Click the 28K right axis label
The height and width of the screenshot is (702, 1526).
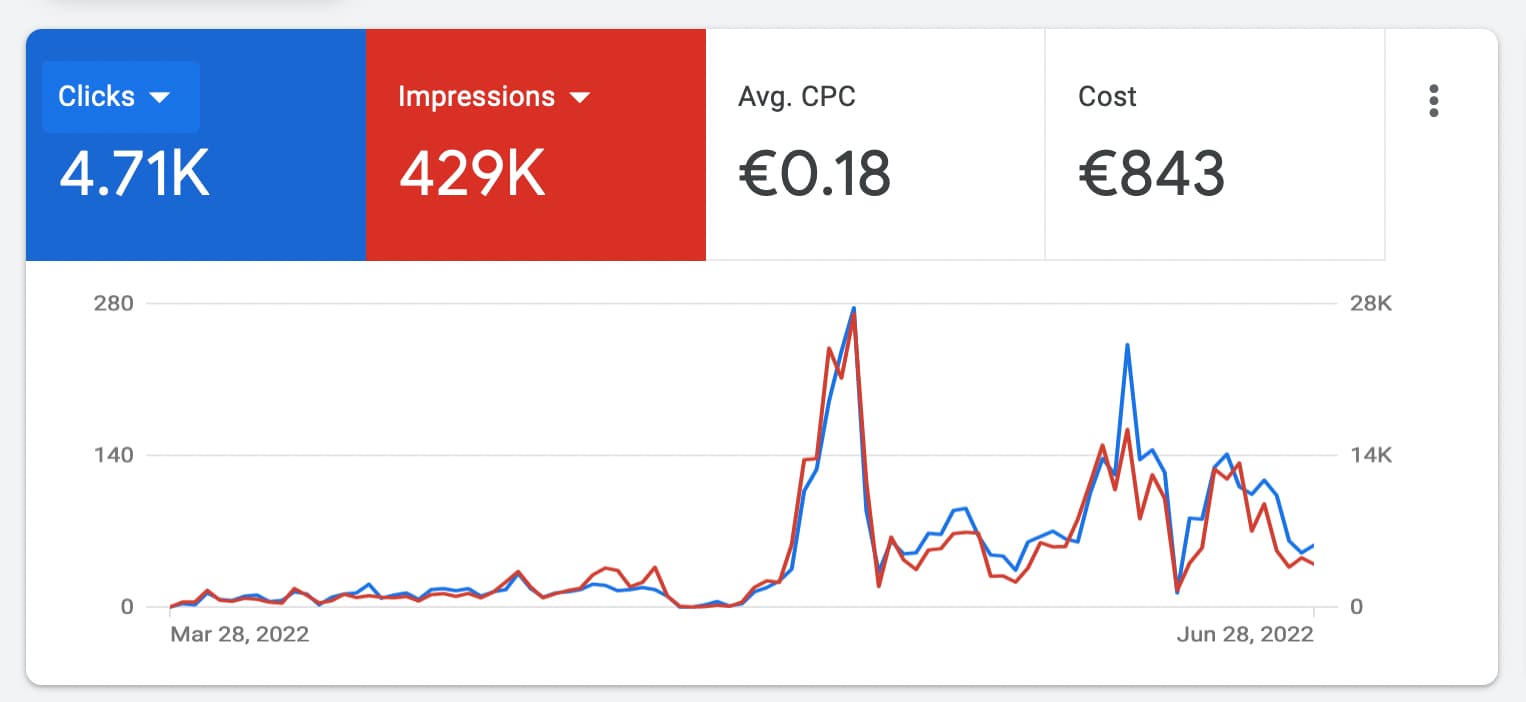(x=1371, y=303)
